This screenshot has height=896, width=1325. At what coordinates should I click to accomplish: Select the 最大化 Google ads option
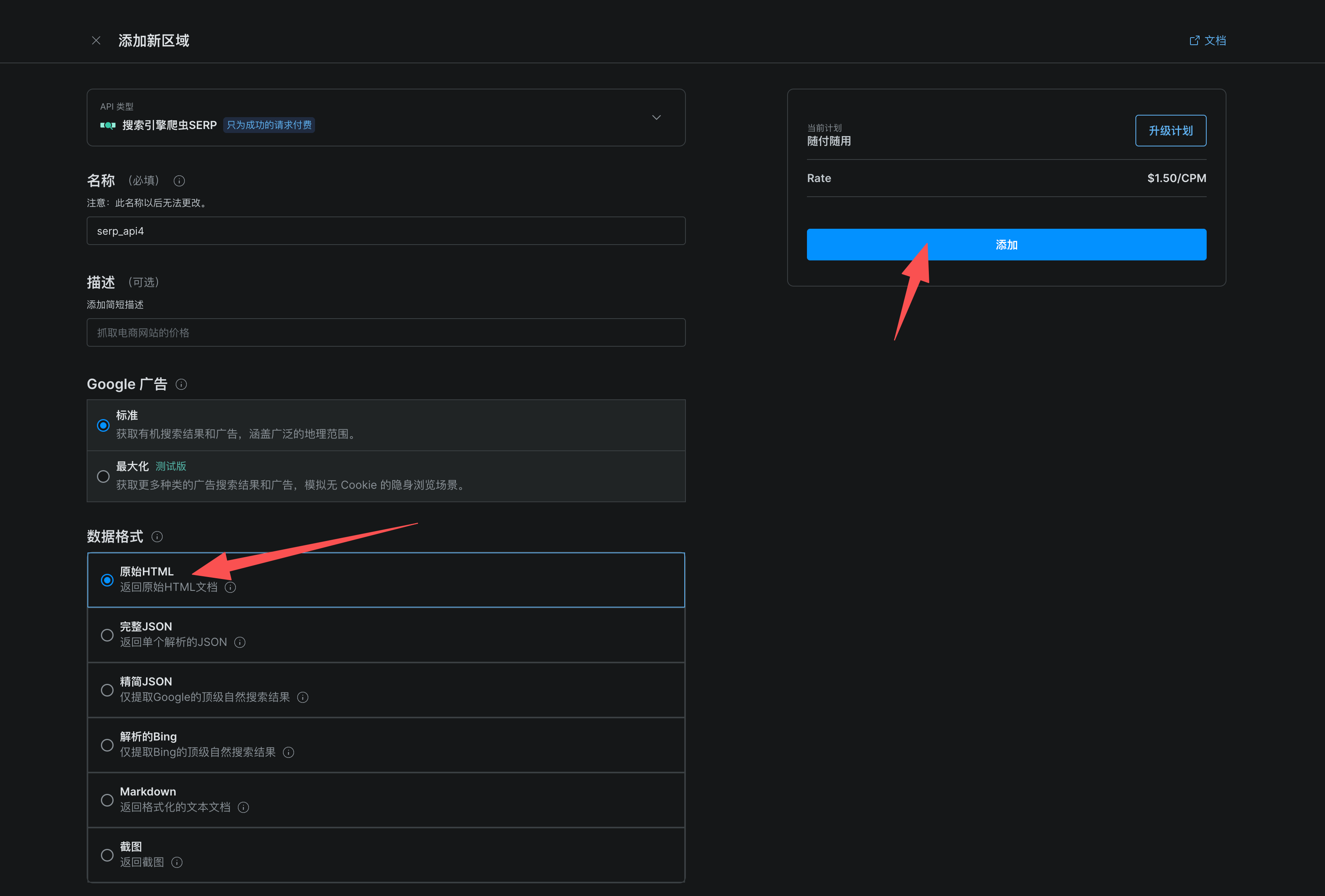point(103,476)
